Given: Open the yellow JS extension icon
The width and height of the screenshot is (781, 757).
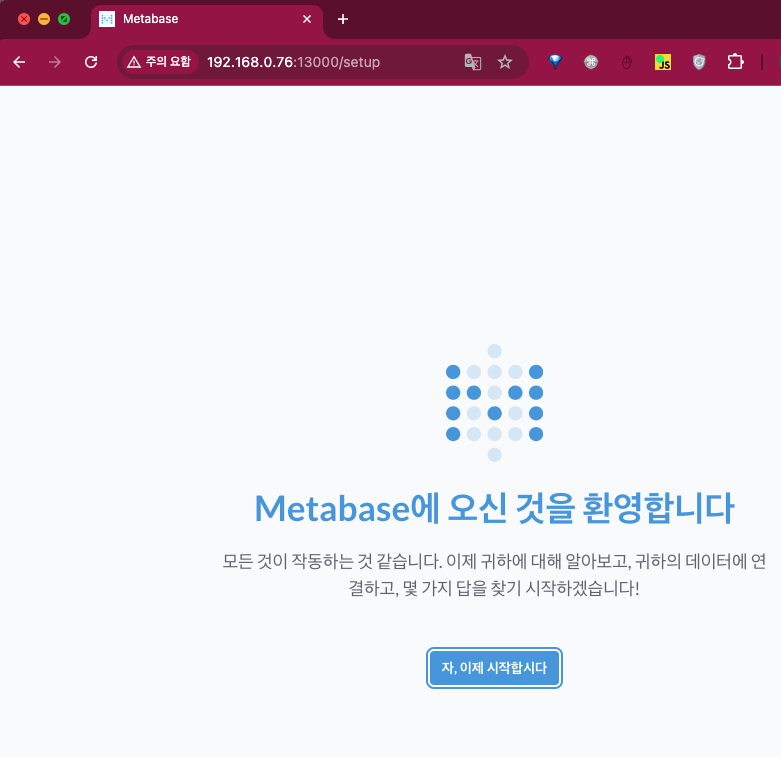Looking at the screenshot, I should 662,62.
